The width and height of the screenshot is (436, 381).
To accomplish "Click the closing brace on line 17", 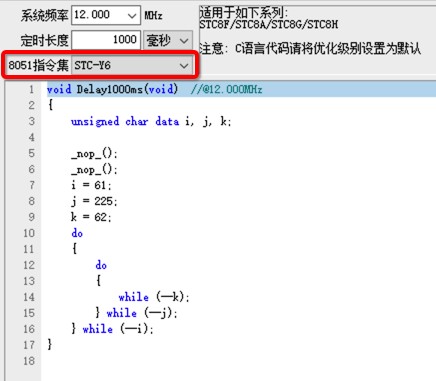I will coord(50,344).
